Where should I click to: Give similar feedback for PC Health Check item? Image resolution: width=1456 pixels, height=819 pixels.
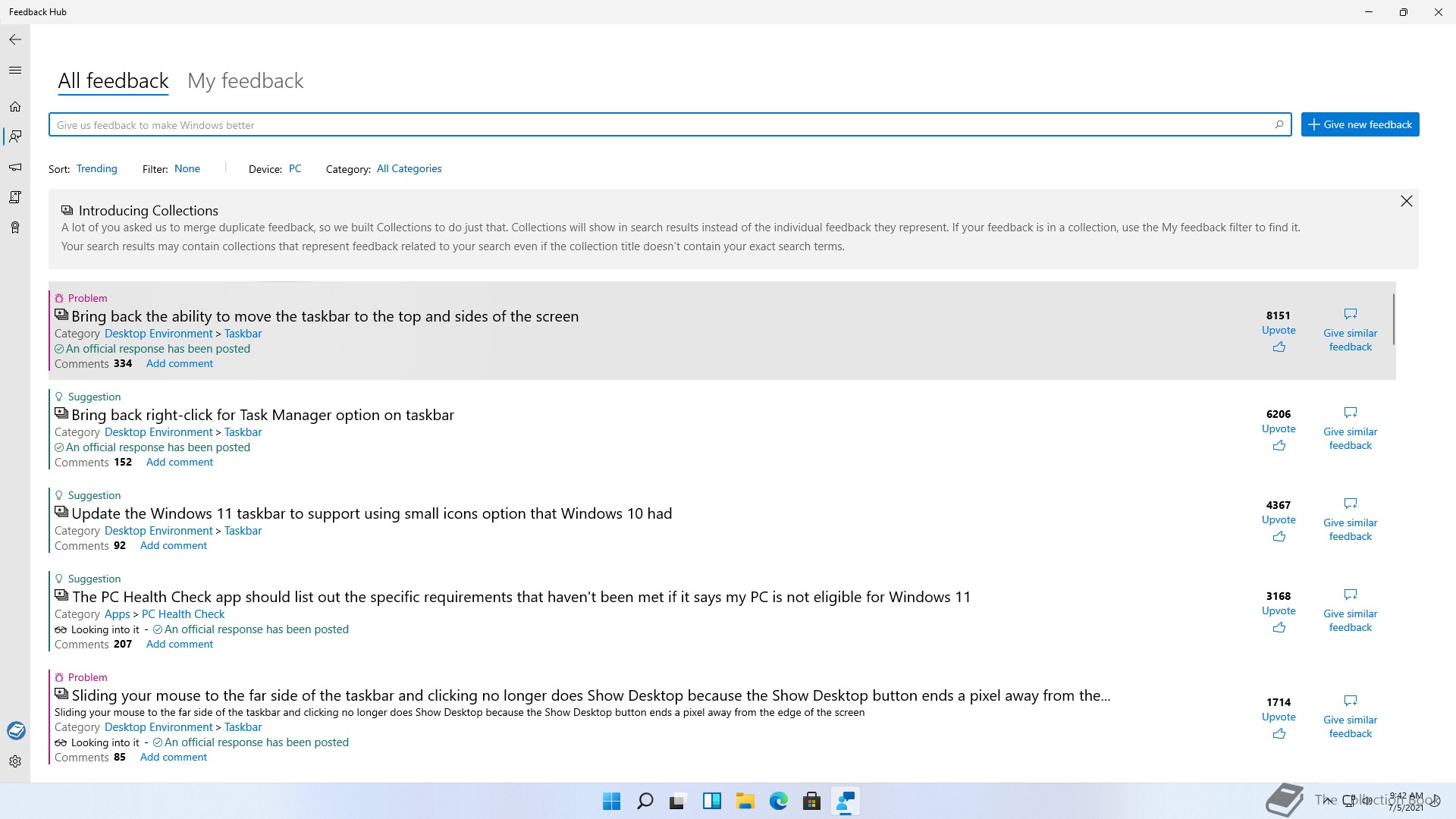[x=1350, y=611]
